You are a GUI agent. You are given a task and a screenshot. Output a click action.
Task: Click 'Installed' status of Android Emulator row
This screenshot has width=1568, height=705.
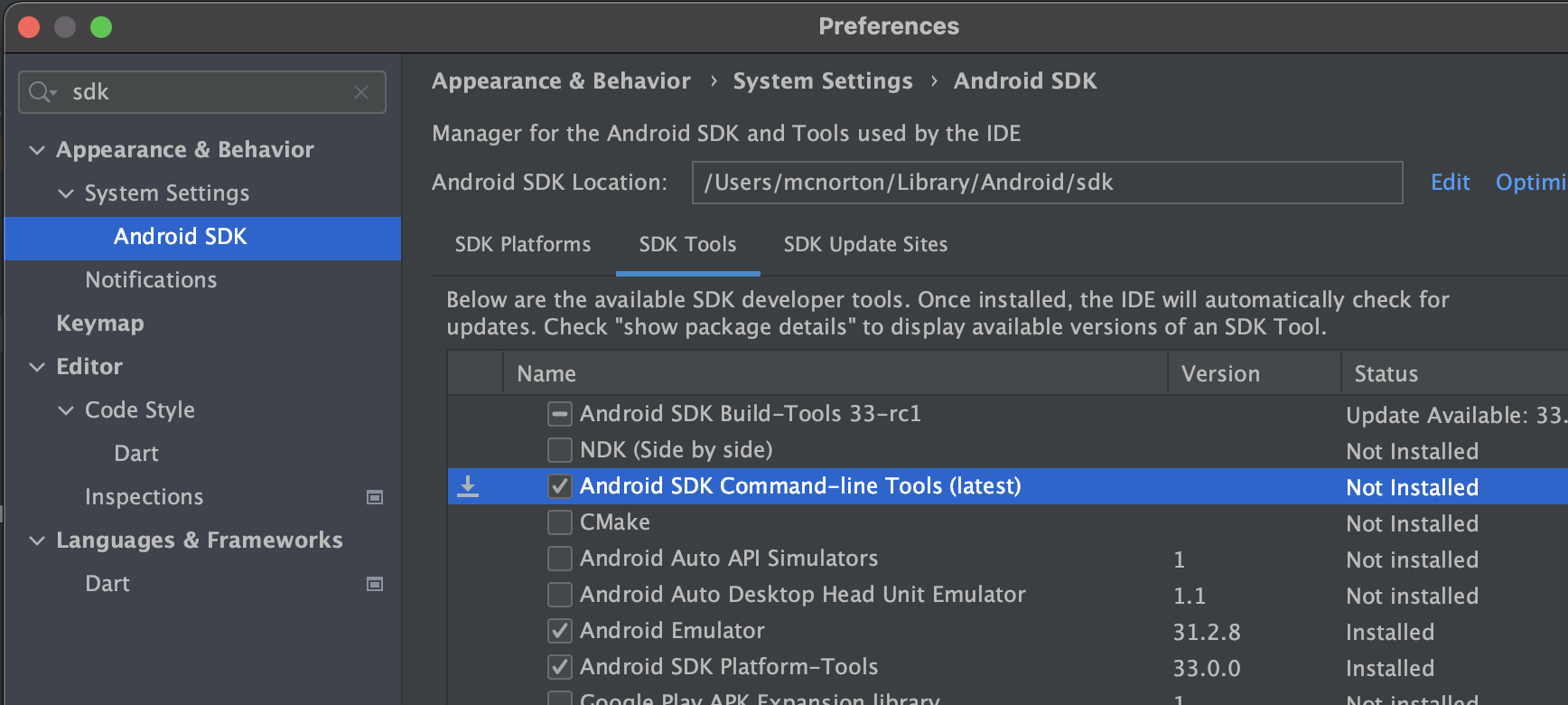1390,632
